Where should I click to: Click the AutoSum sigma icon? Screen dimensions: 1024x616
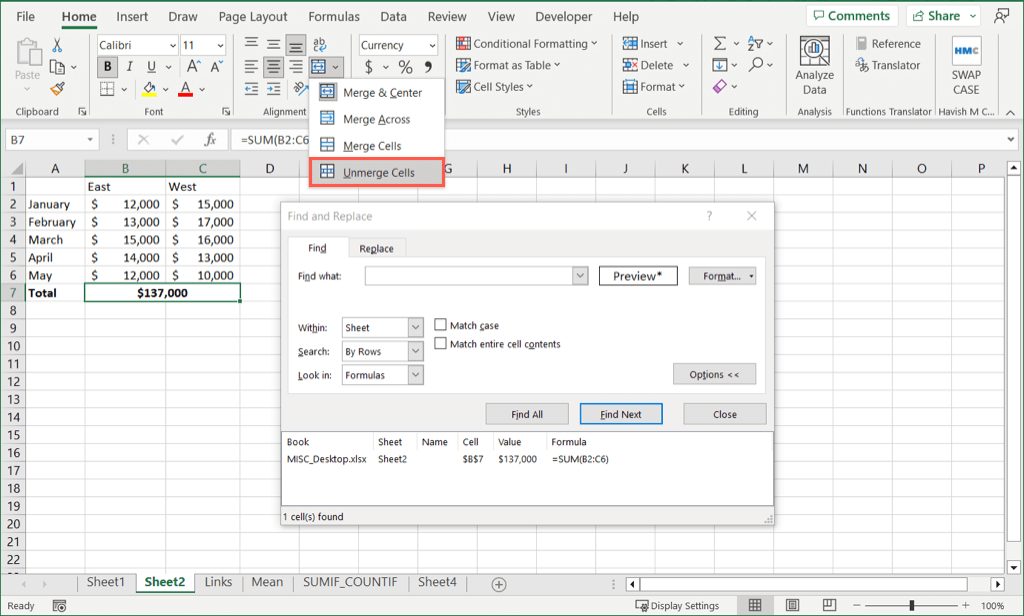pyautogui.click(x=720, y=44)
